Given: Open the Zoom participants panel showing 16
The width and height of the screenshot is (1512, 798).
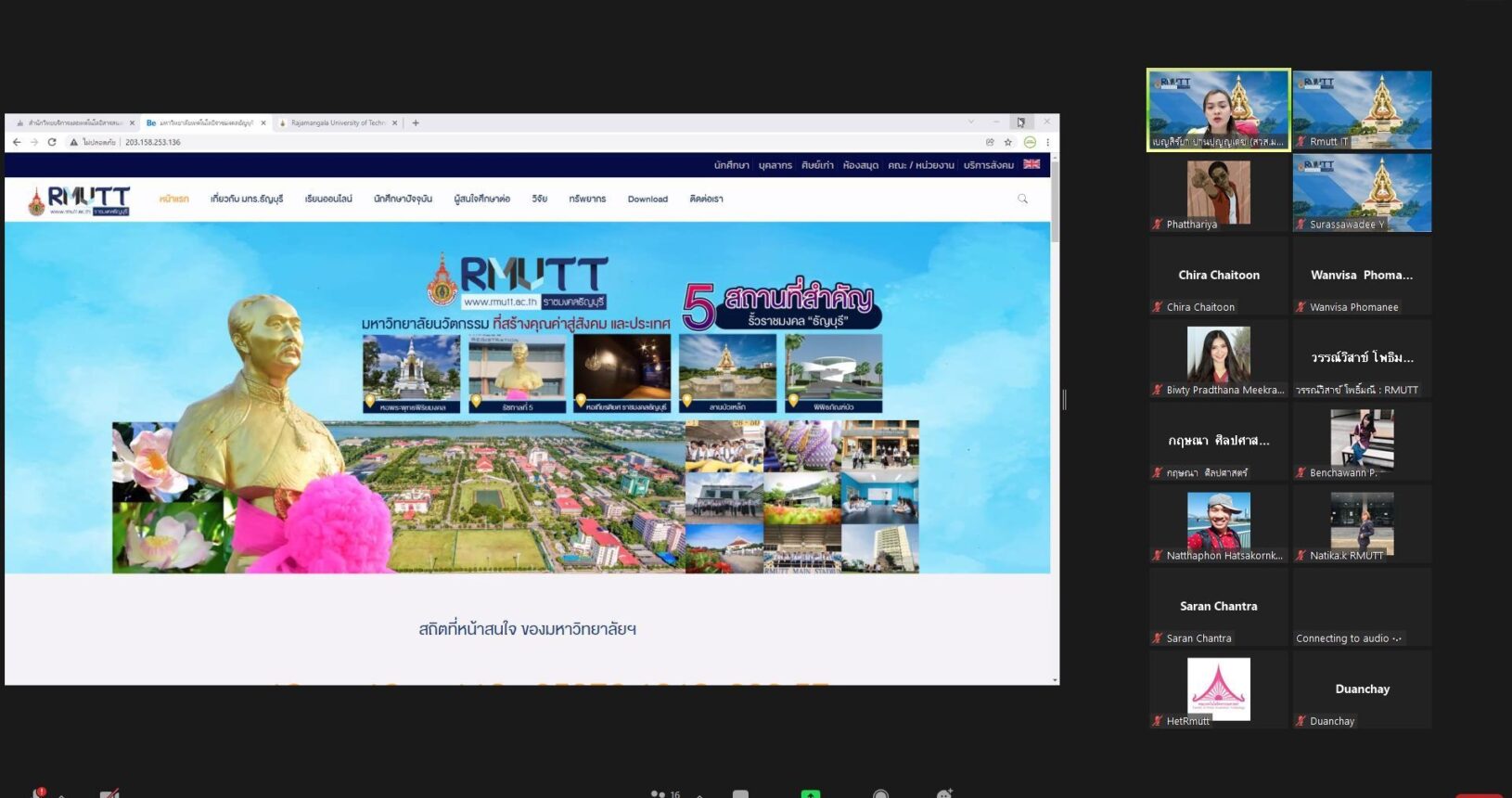Looking at the screenshot, I should (666, 793).
